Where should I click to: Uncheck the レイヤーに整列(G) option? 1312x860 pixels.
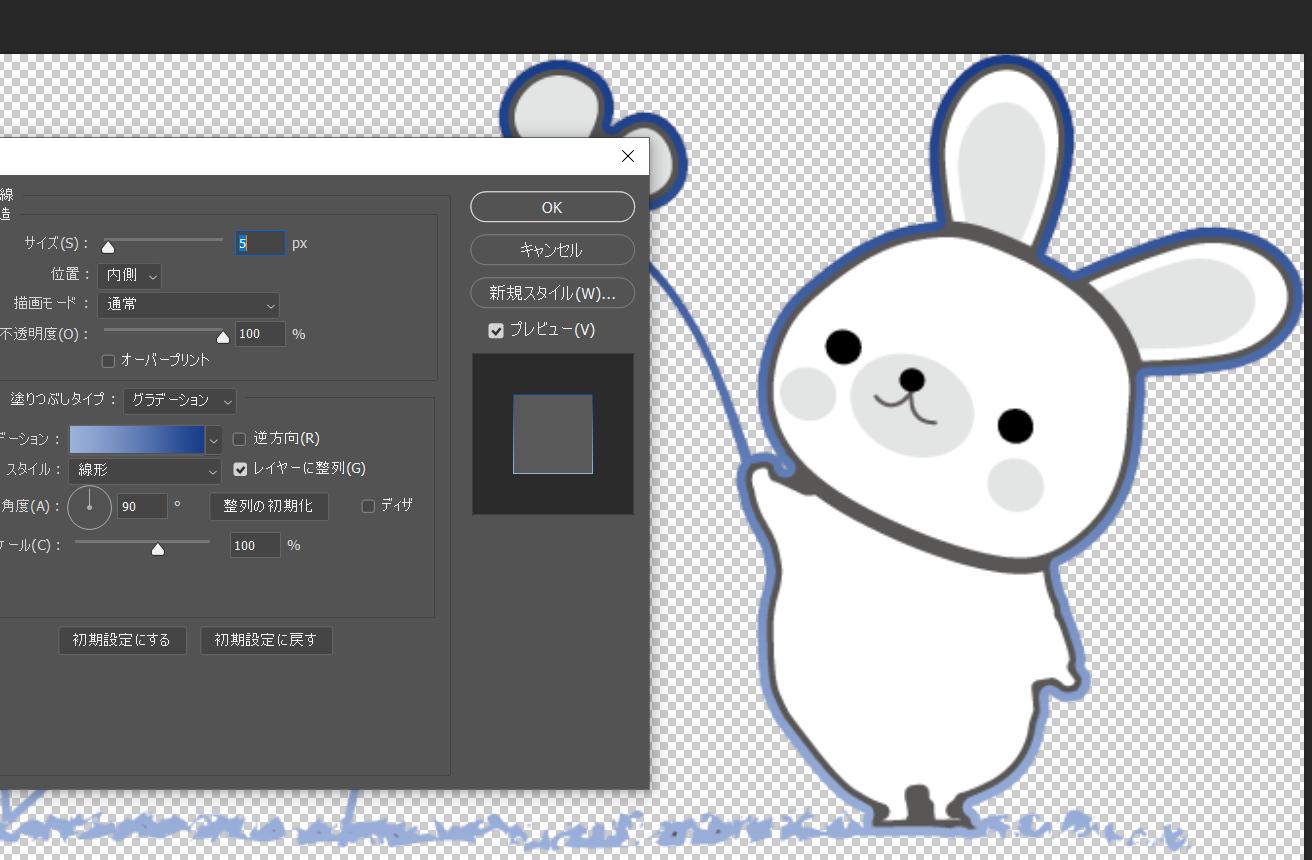coord(240,468)
